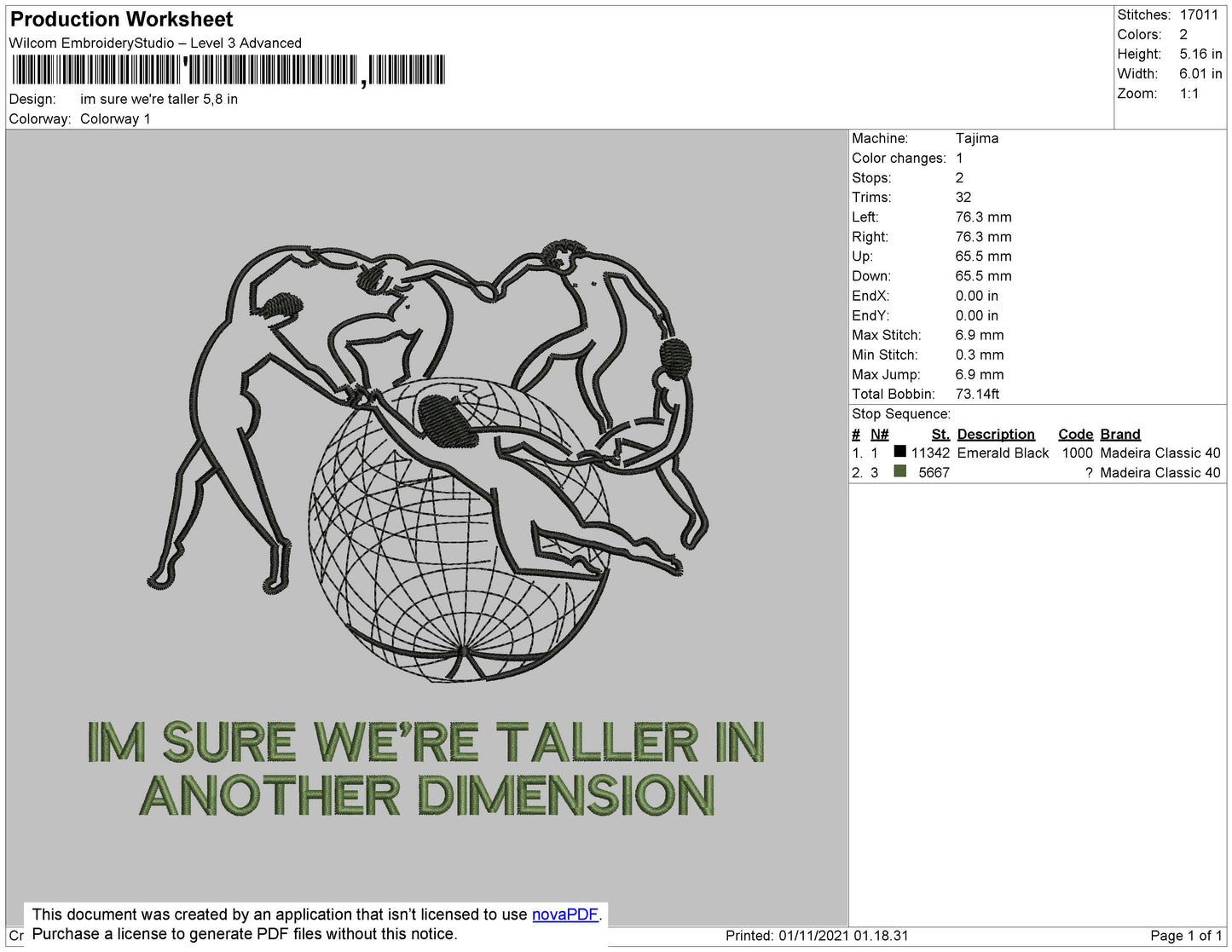This screenshot has width=1232, height=952.
Task: Click the Trims value 32
Action: pos(963,198)
